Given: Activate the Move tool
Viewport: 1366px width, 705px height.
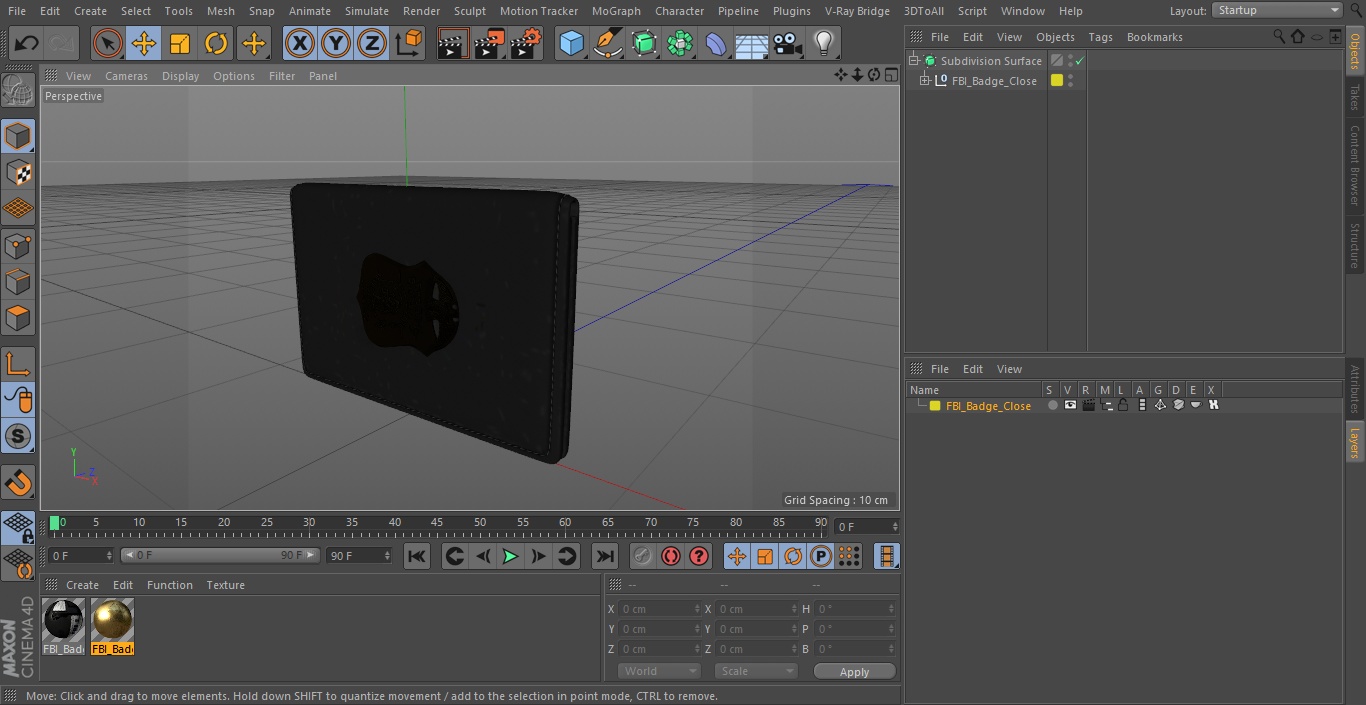Looking at the screenshot, I should pos(144,43).
